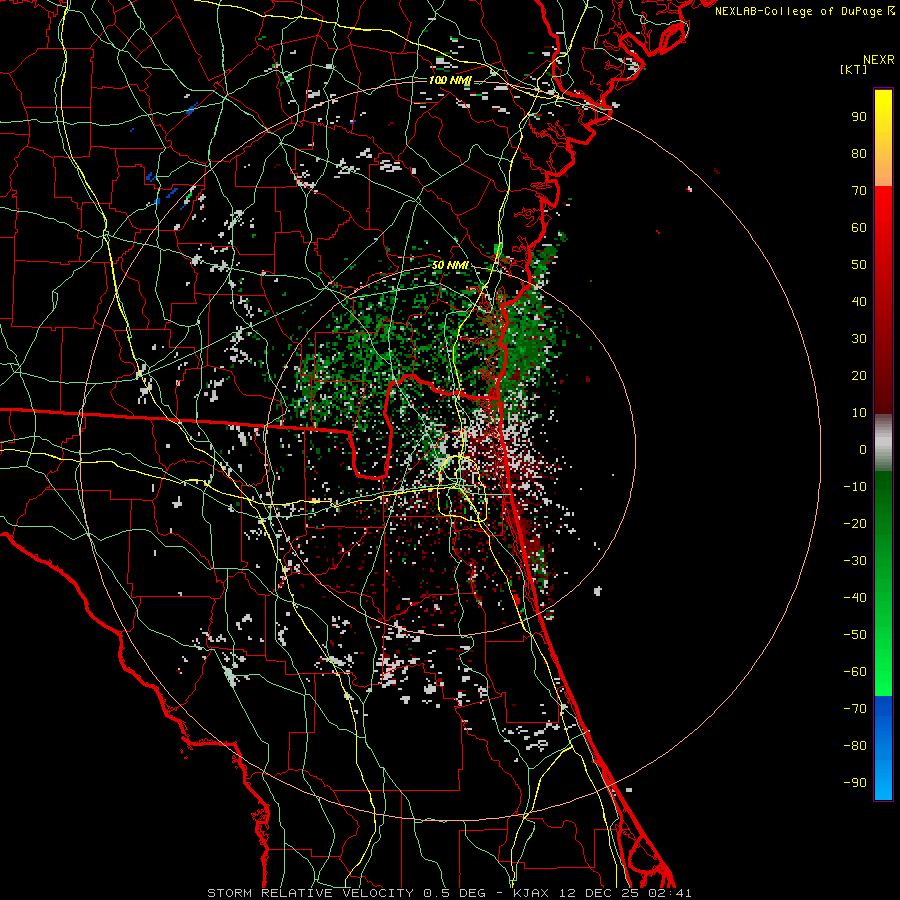Click the 0 value on the velocity scale
The height and width of the screenshot is (900, 900).
click(x=863, y=450)
